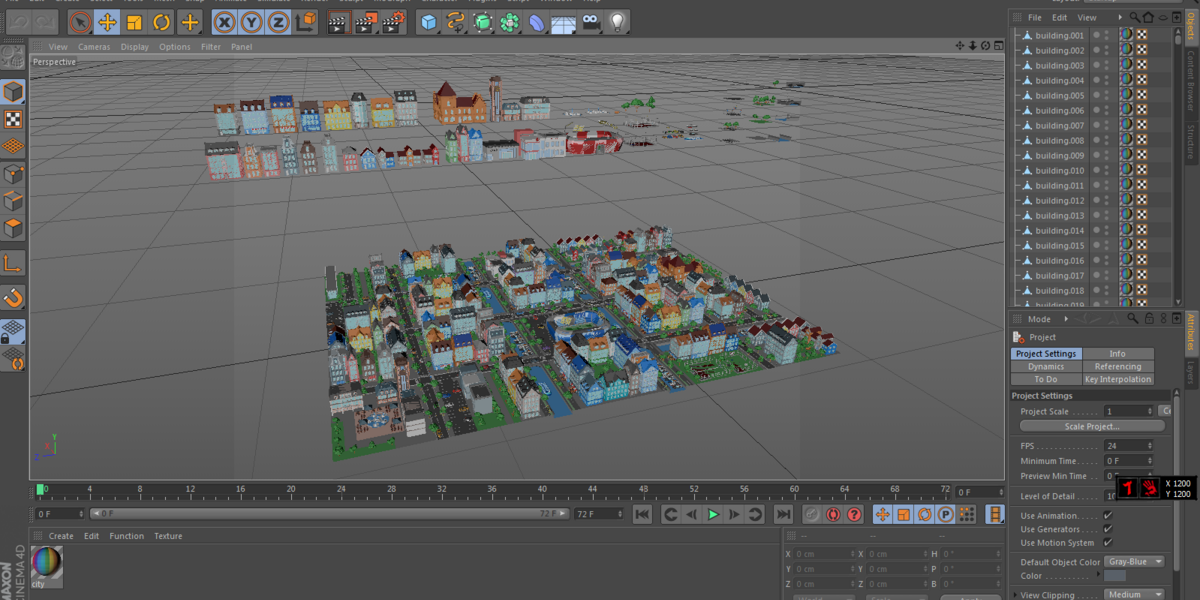1200x600 pixels.
Task: Add a Cube primitive object
Action: coord(429,21)
